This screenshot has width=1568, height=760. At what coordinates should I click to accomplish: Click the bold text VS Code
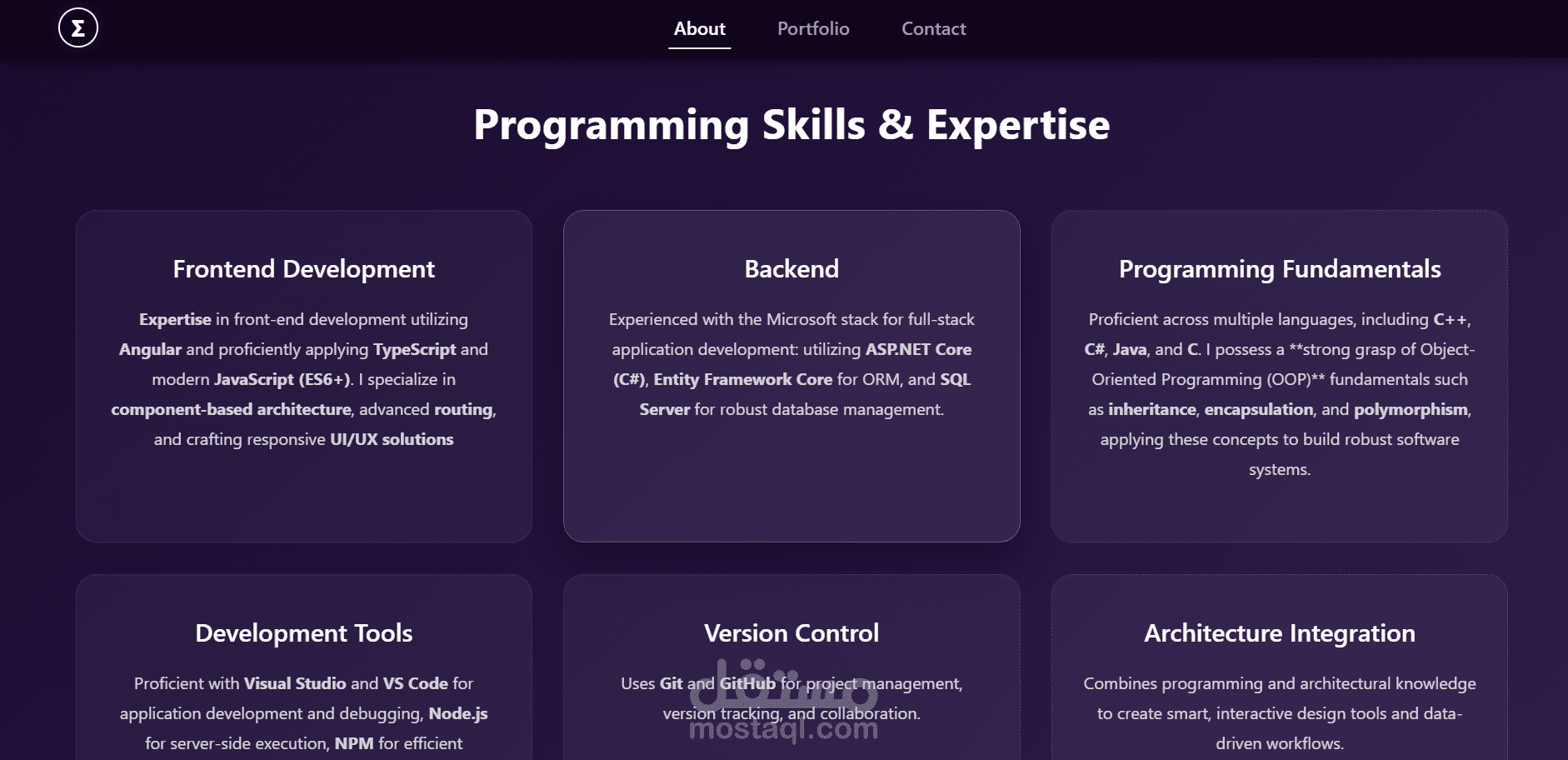[415, 683]
